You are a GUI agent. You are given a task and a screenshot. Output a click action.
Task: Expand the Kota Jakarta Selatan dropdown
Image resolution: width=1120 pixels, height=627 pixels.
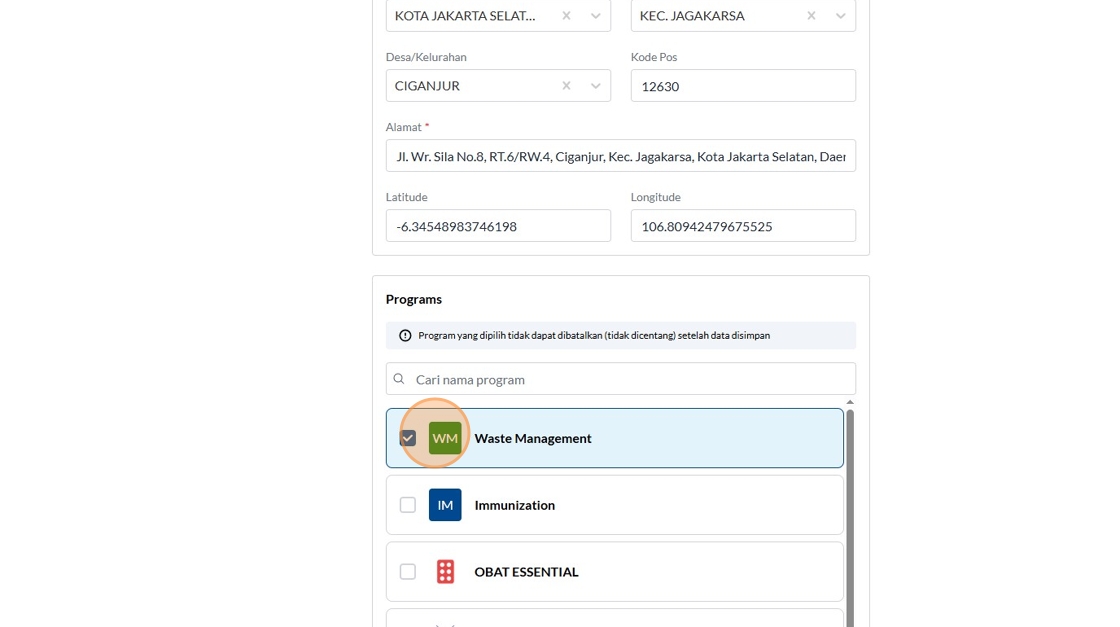click(595, 16)
